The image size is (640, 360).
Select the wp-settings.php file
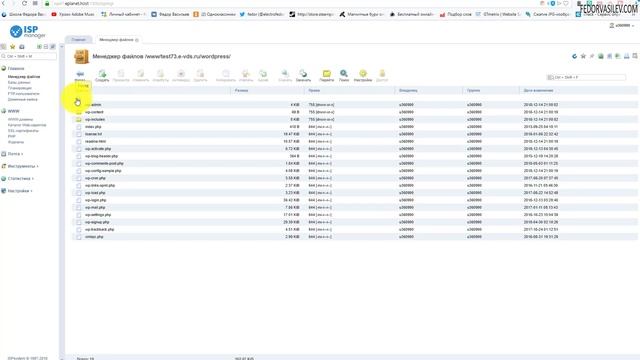98,215
